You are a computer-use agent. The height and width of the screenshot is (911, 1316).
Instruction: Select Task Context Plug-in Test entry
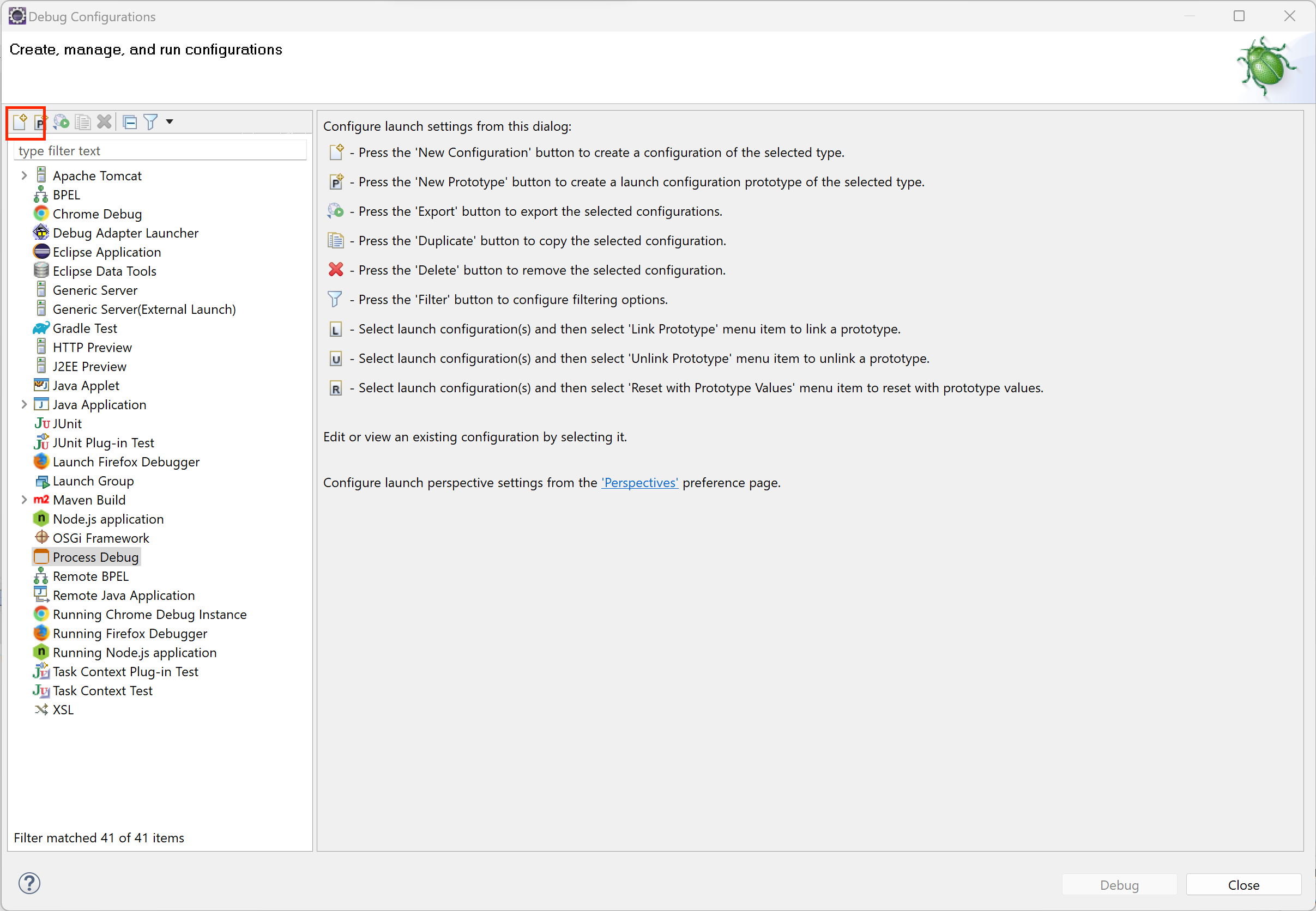tap(125, 672)
